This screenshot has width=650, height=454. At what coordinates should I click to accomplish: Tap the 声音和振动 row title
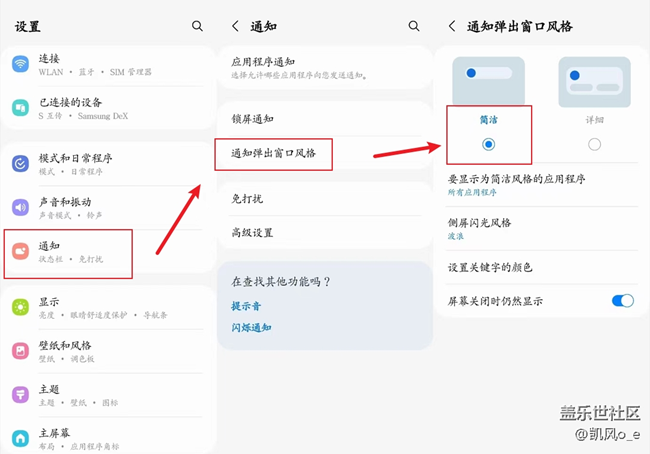pos(65,202)
